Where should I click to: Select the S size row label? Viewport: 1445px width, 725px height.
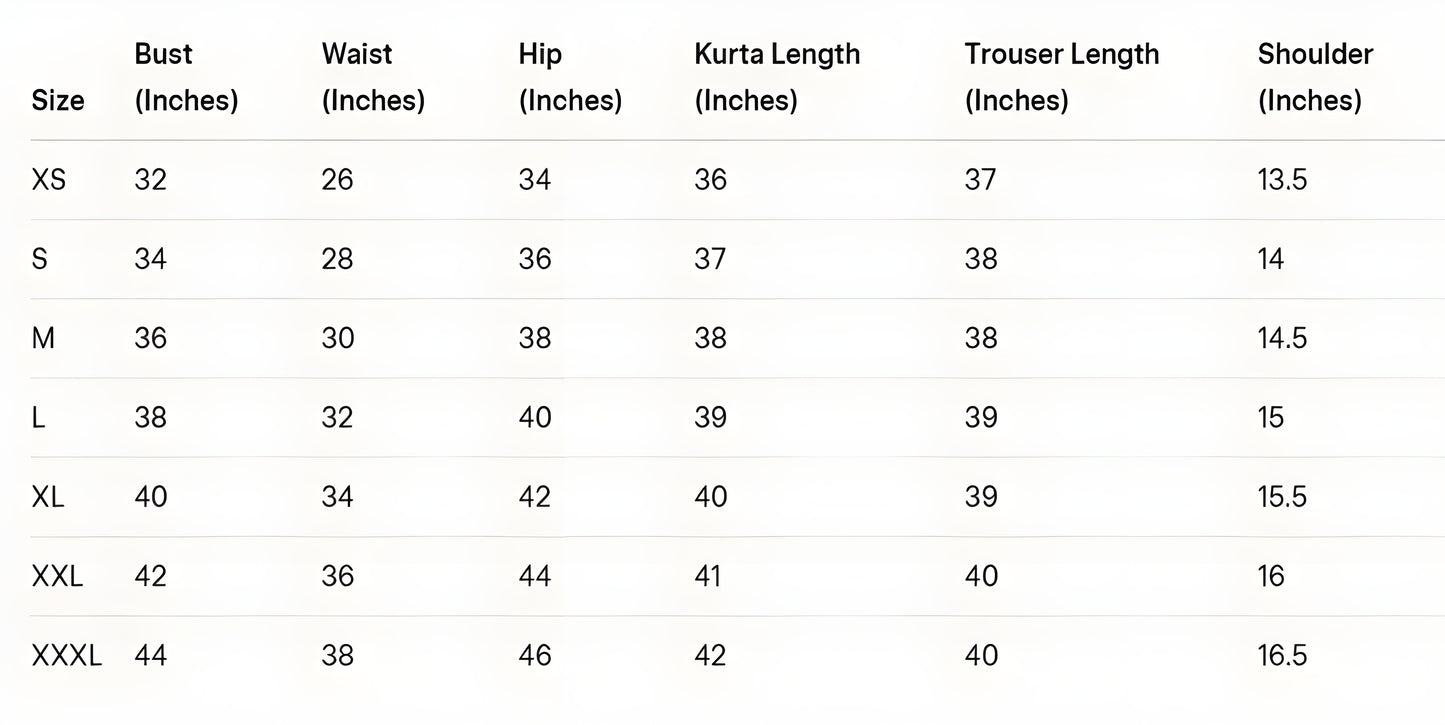click(40, 259)
